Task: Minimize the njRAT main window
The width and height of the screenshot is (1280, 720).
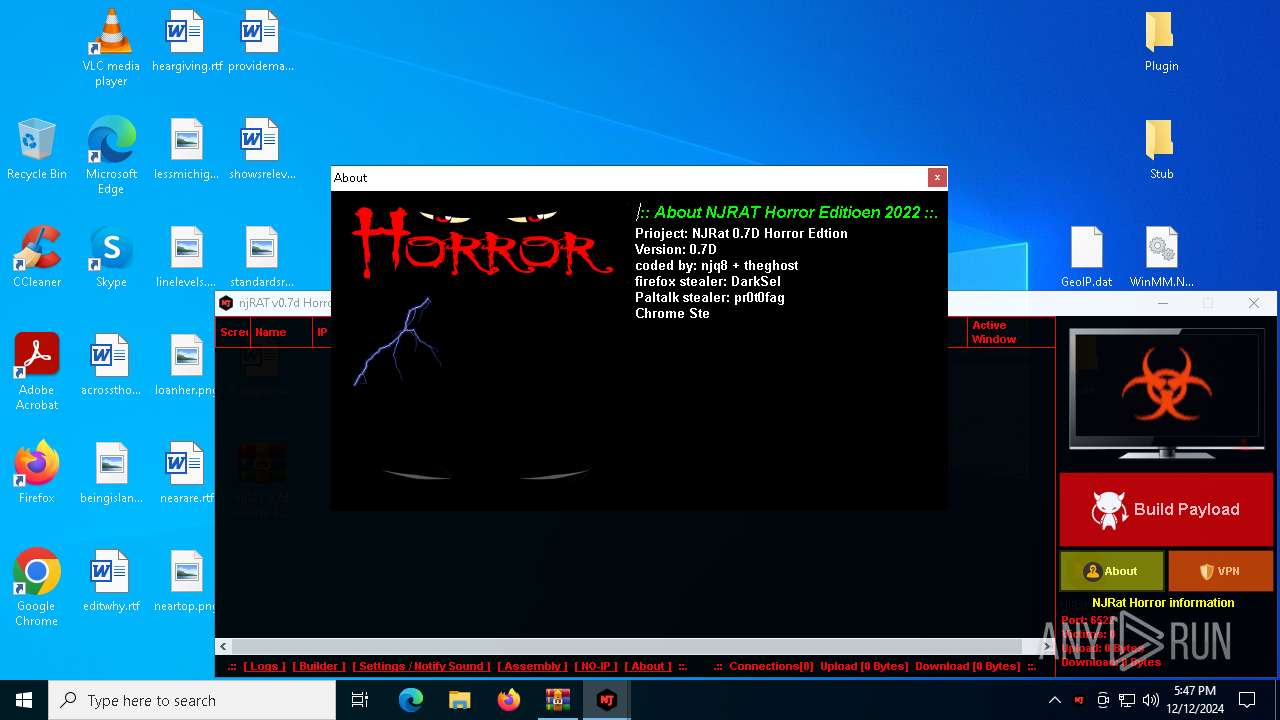Action: pos(1162,303)
